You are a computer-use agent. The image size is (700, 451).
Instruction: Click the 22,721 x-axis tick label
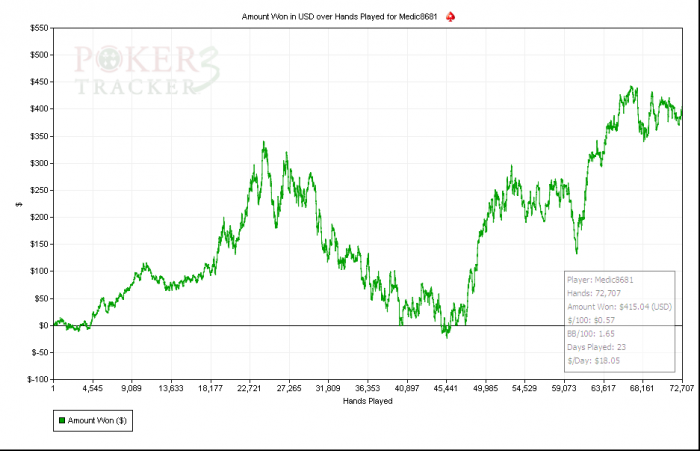(x=249, y=388)
